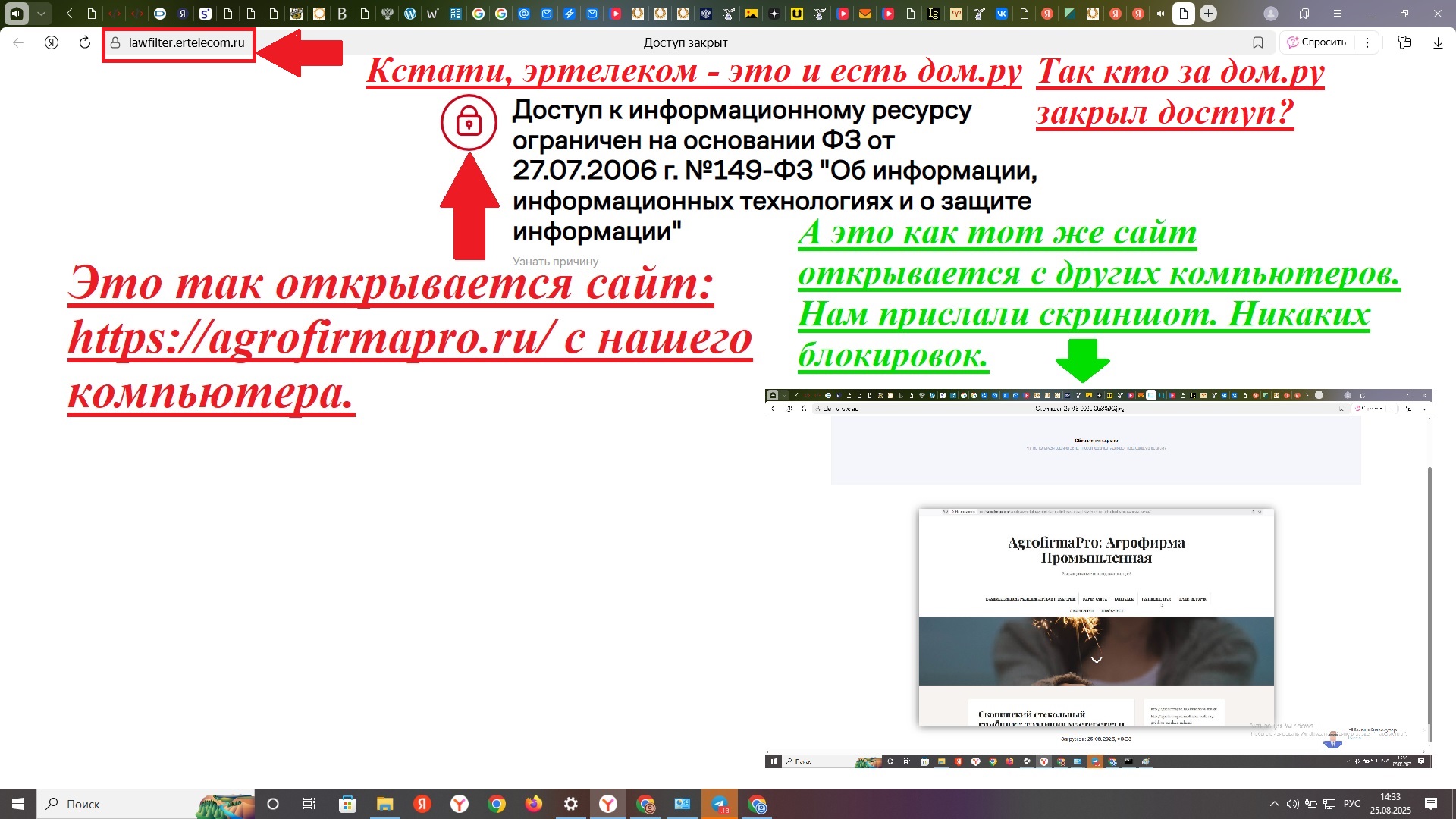
Task: Switch to the Aries symbol tab
Action: pyautogui.click(x=956, y=14)
